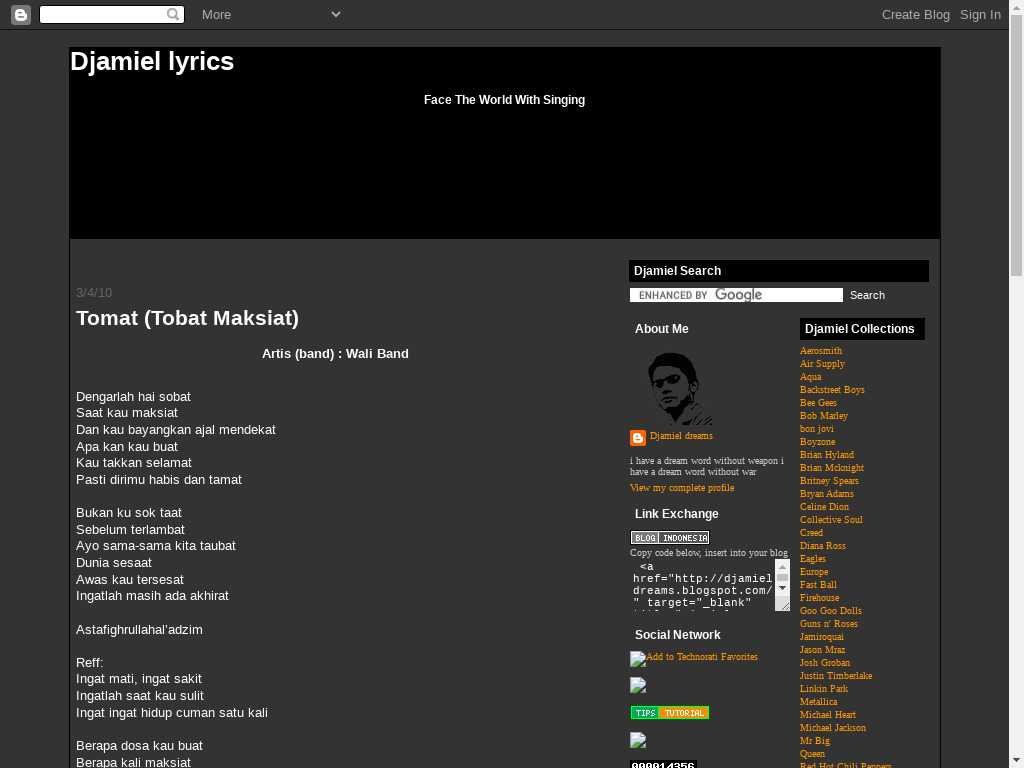This screenshot has height=768, width=1024.
Task: Click the visitor counter image
Action: point(663,765)
